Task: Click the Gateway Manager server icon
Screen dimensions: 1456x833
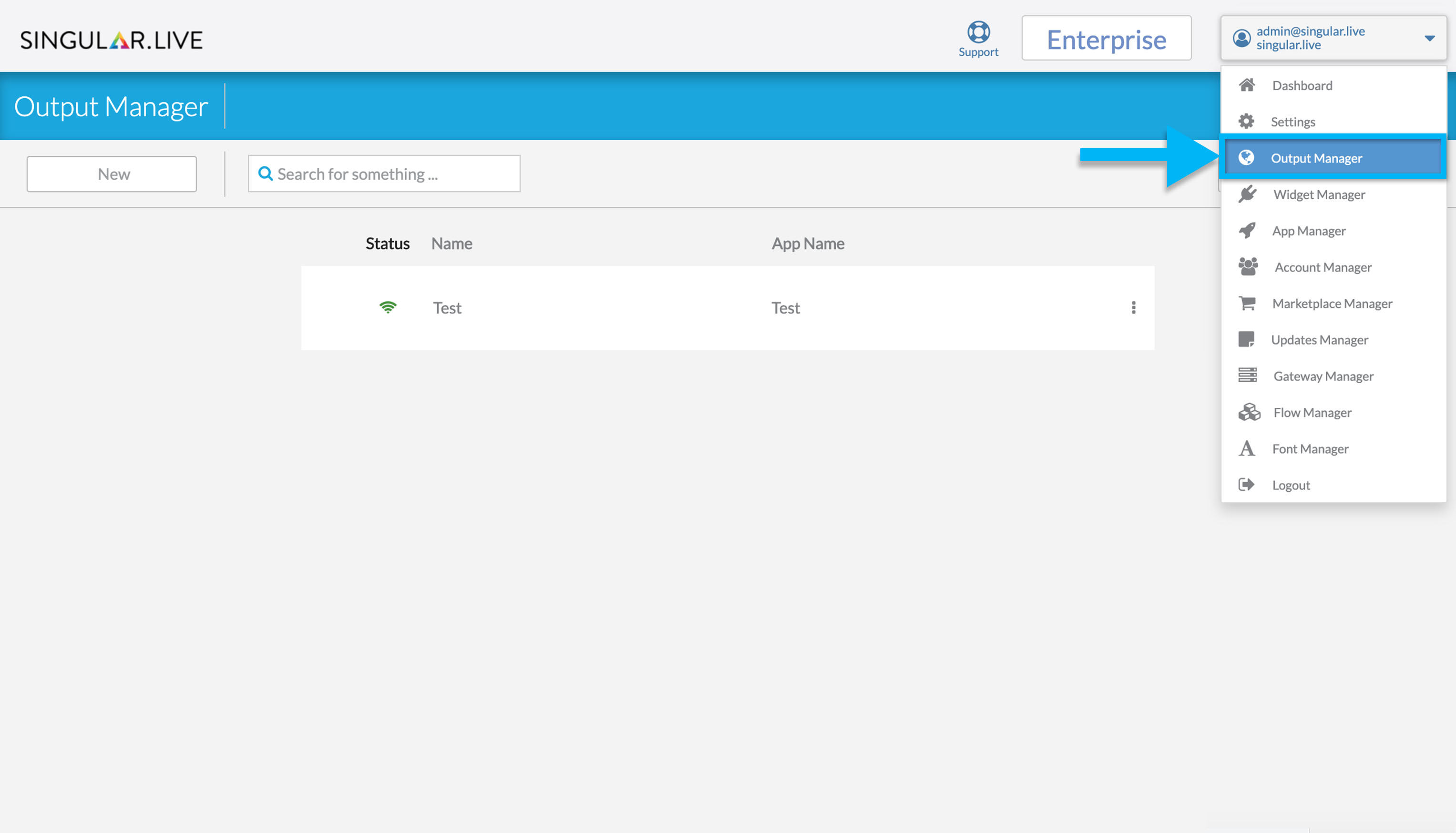Action: click(1247, 376)
